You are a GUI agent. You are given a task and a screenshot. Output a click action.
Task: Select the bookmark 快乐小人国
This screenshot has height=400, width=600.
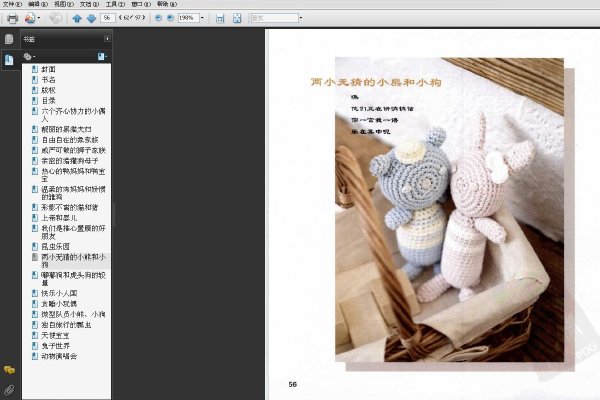pos(59,293)
